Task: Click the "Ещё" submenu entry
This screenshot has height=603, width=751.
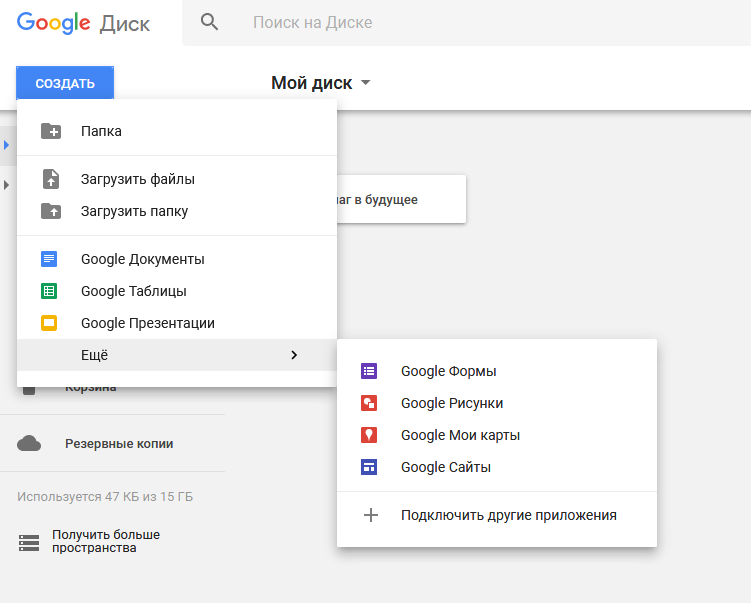Action: click(177, 355)
